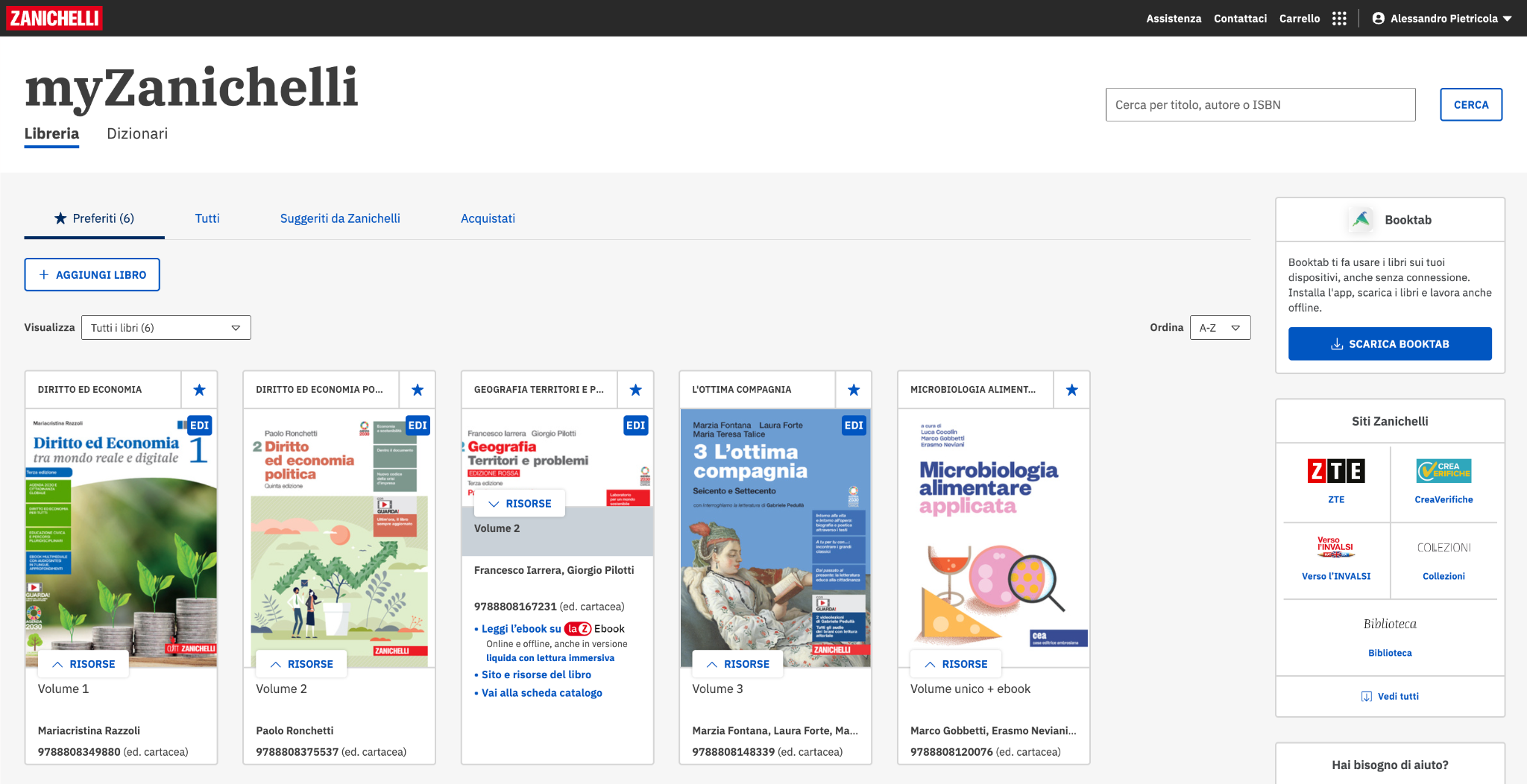Open the Verso l'INVALSI logo
1527x784 pixels.
tap(1336, 547)
